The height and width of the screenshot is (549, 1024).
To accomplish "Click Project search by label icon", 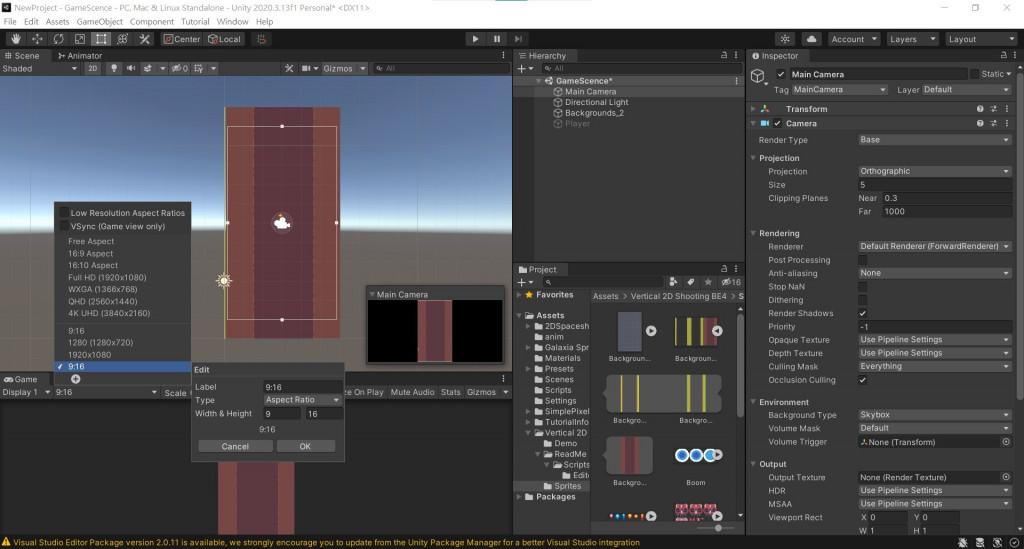I will (690, 282).
